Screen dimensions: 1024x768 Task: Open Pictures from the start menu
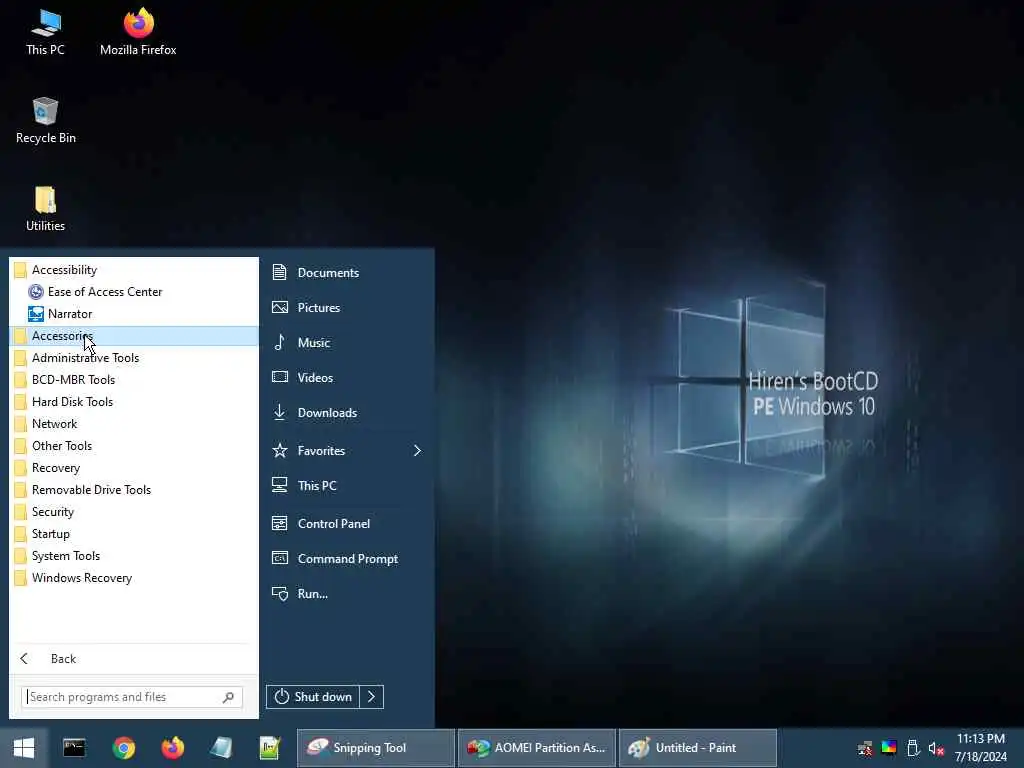(347, 308)
